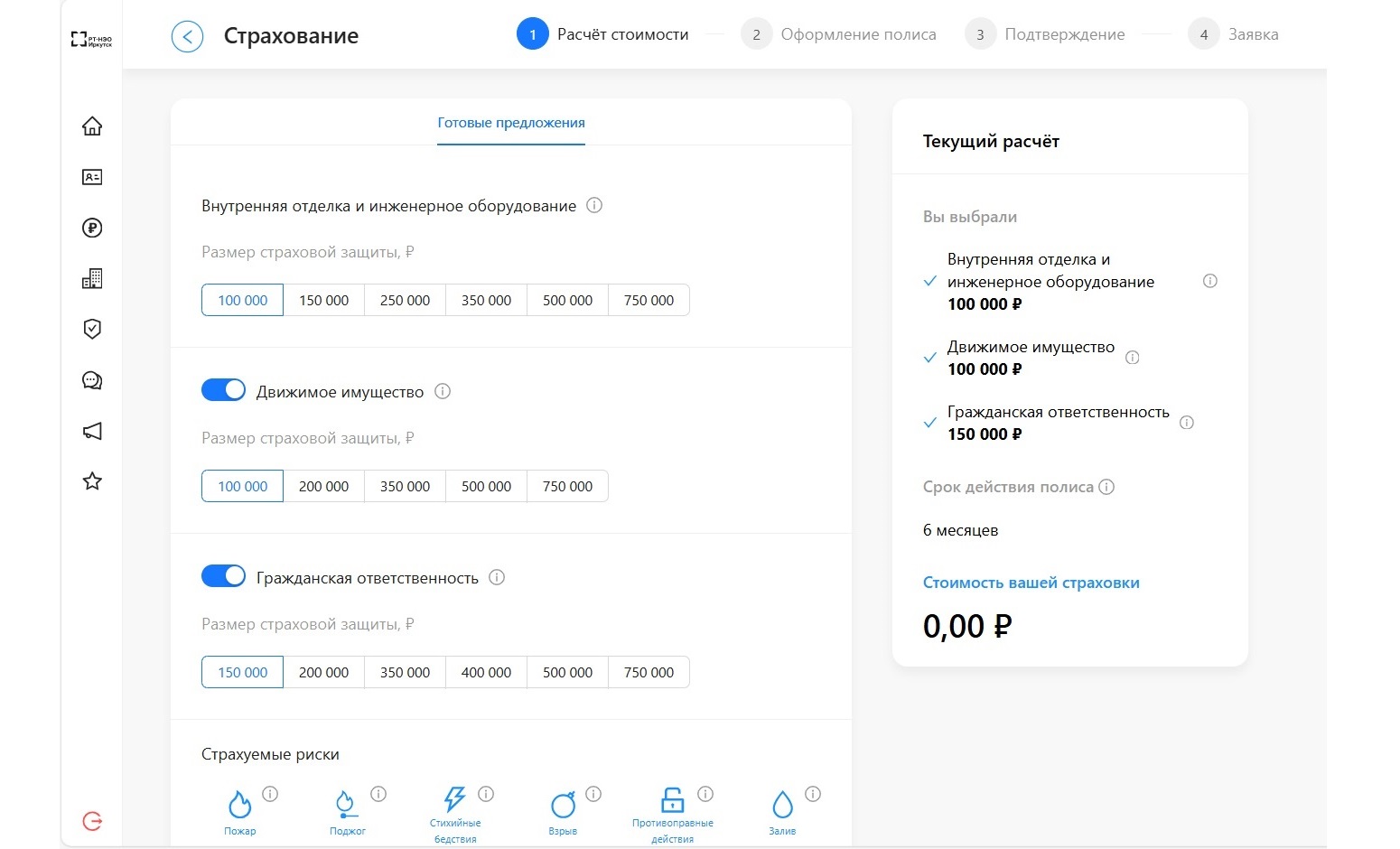This screenshot has height=849, width=1400.
Task: Go to step 1 Расчёт стоимости
Action: pos(602,34)
